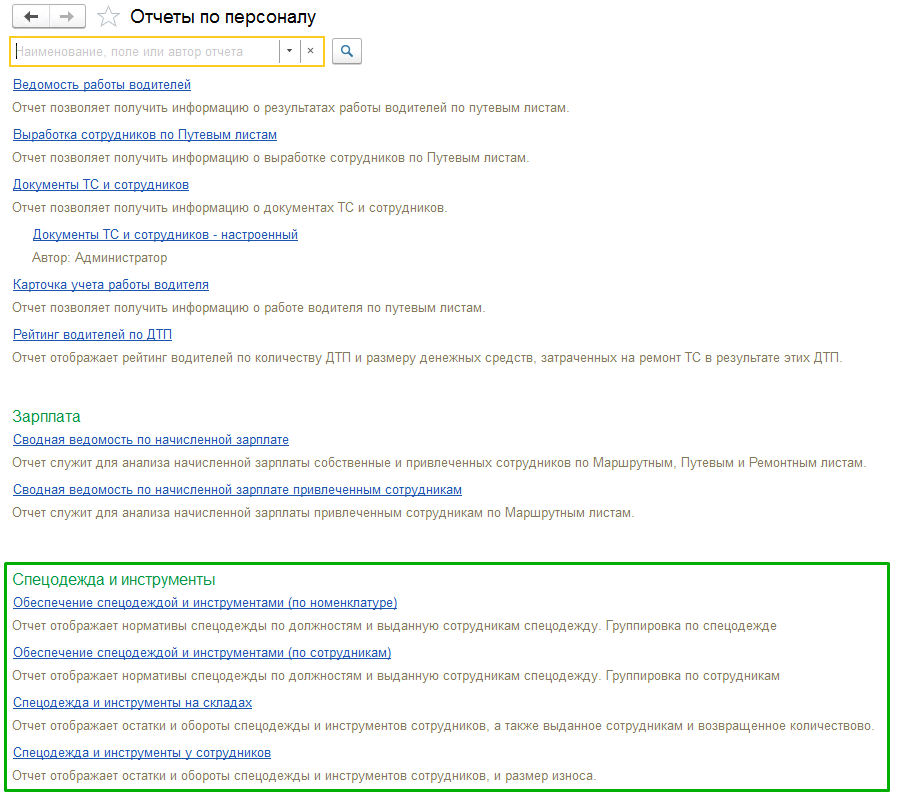This screenshot has width=915, height=806.
Task: Open Карточка учета работы водителя report
Action: tap(111, 285)
